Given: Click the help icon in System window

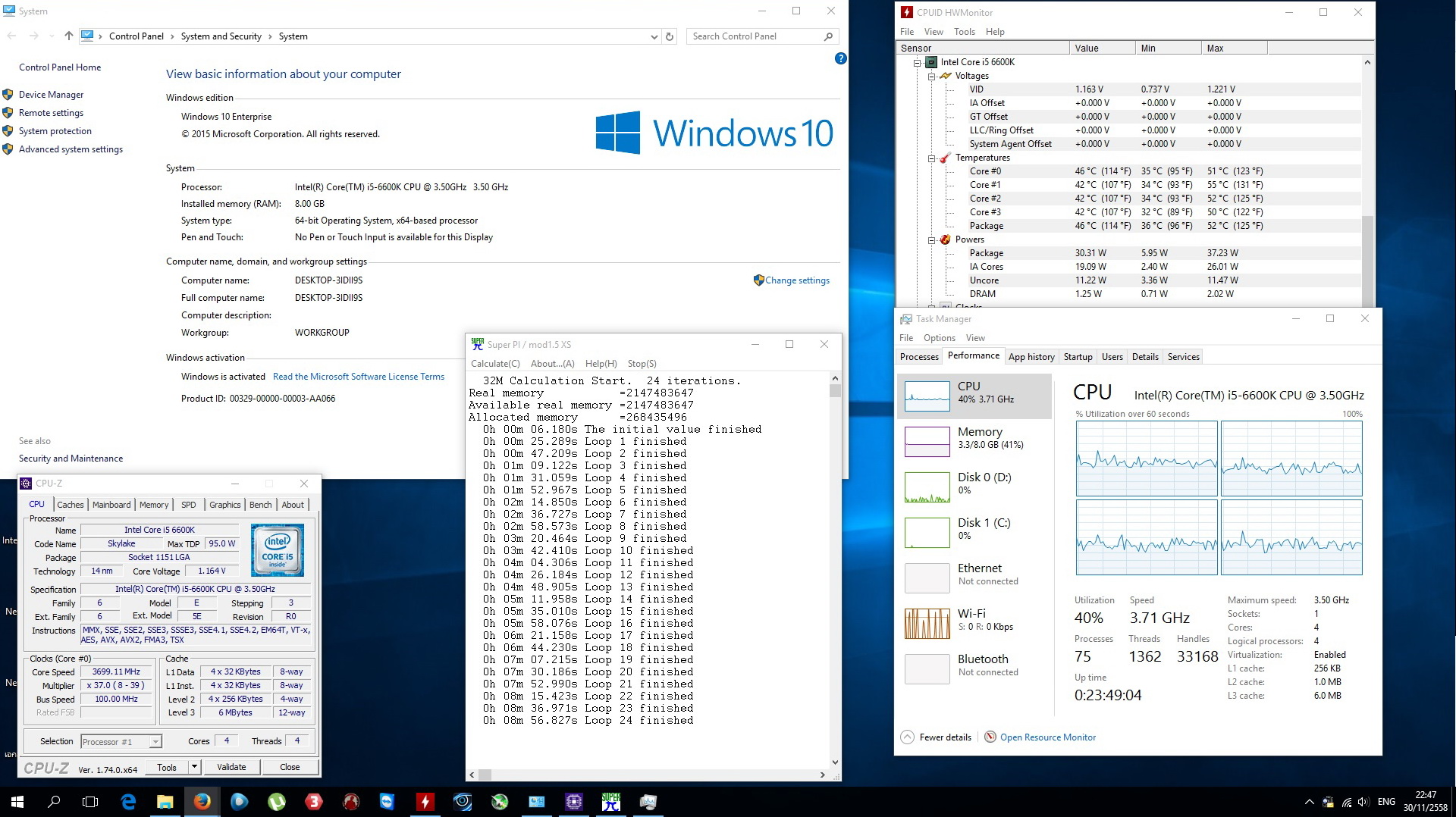Looking at the screenshot, I should coord(840,58).
